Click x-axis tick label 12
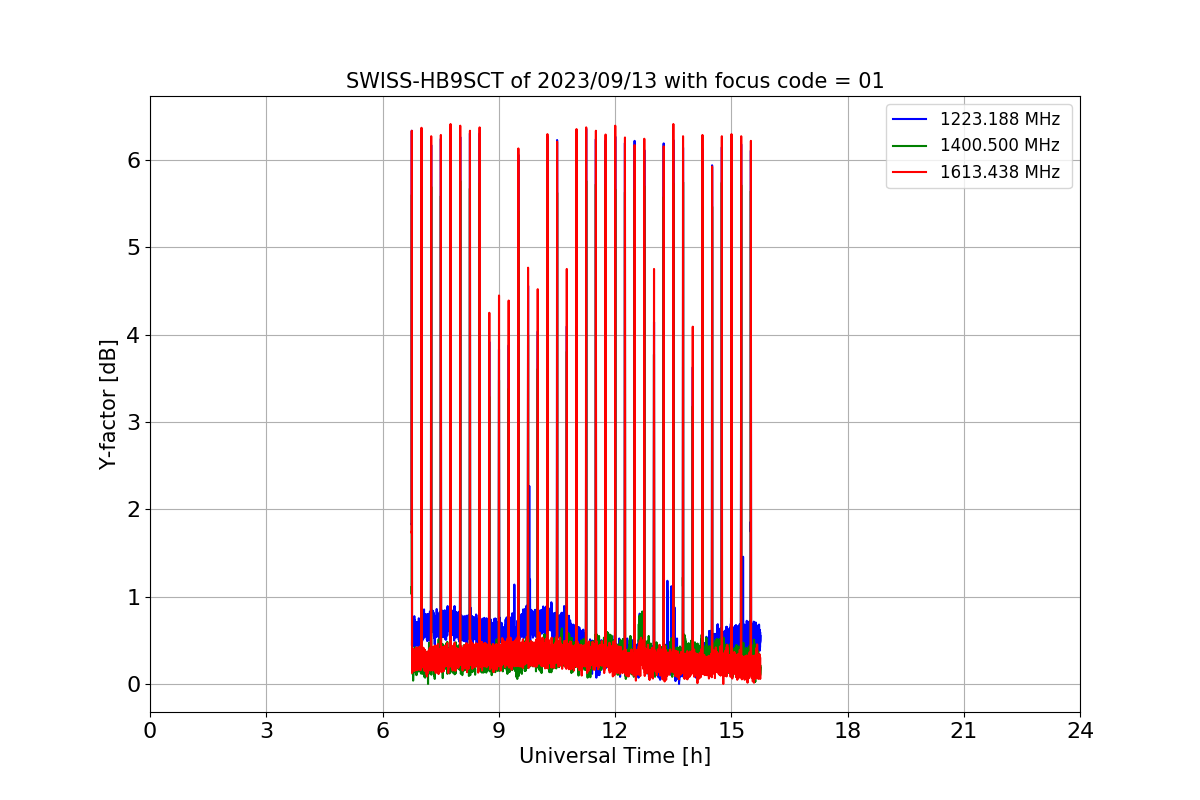This screenshot has height=800, width=1200. (615, 731)
